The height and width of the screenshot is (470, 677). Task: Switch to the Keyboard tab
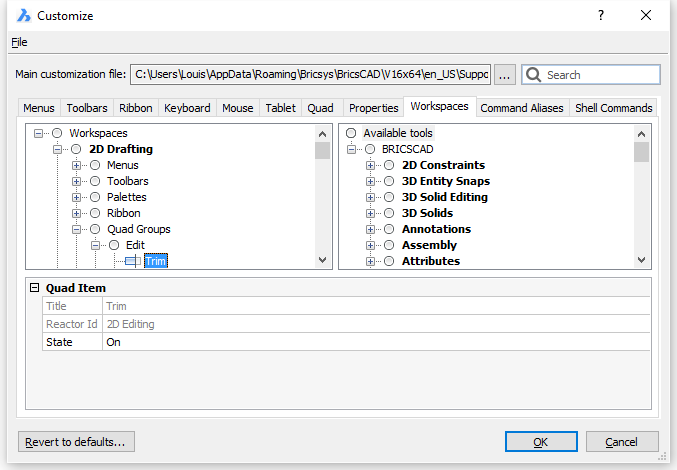click(187, 108)
